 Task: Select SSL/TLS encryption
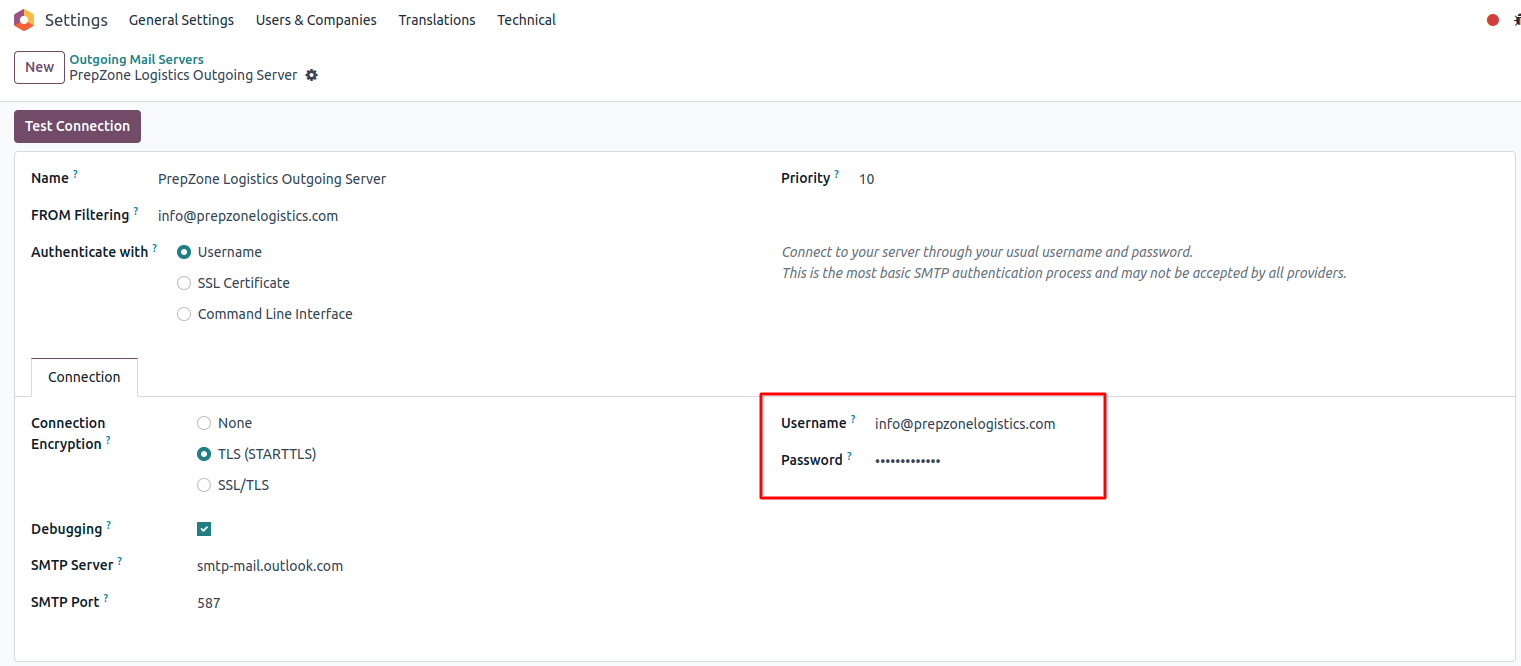[x=204, y=485]
